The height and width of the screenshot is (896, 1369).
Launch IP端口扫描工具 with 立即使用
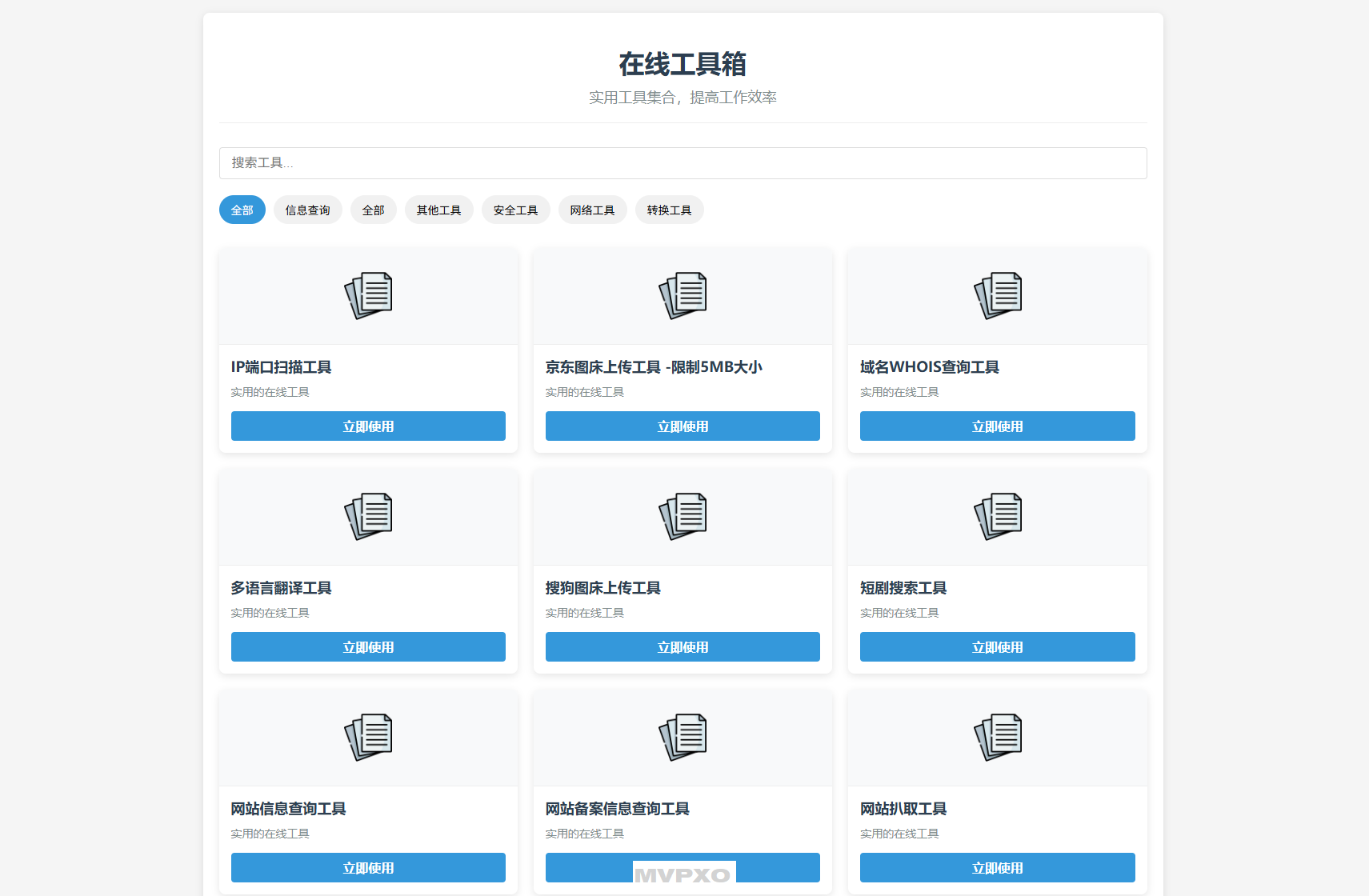[x=368, y=426]
